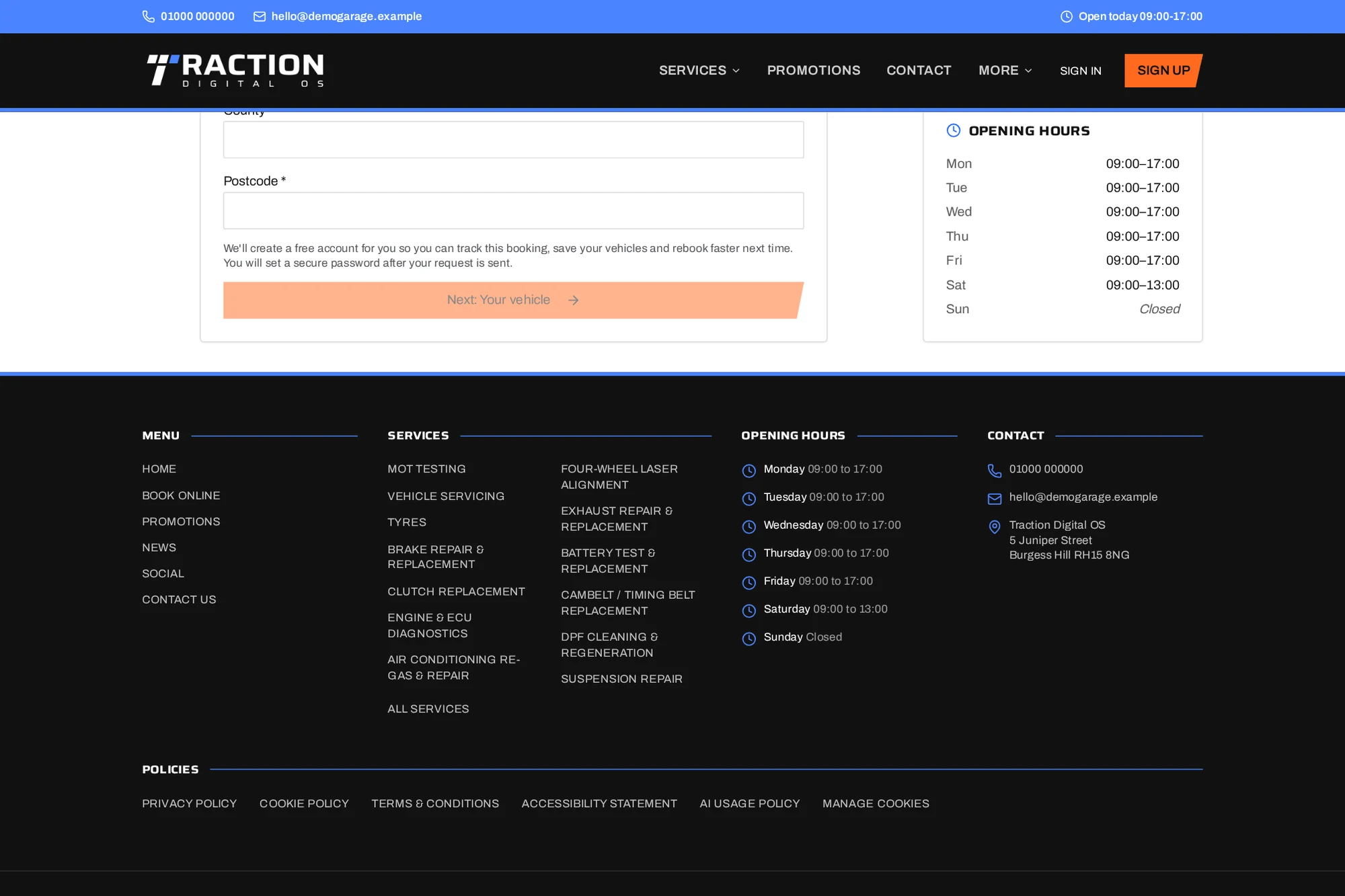The width and height of the screenshot is (1345, 896).
Task: Click the Next: Your vehicle button
Action: click(x=513, y=300)
